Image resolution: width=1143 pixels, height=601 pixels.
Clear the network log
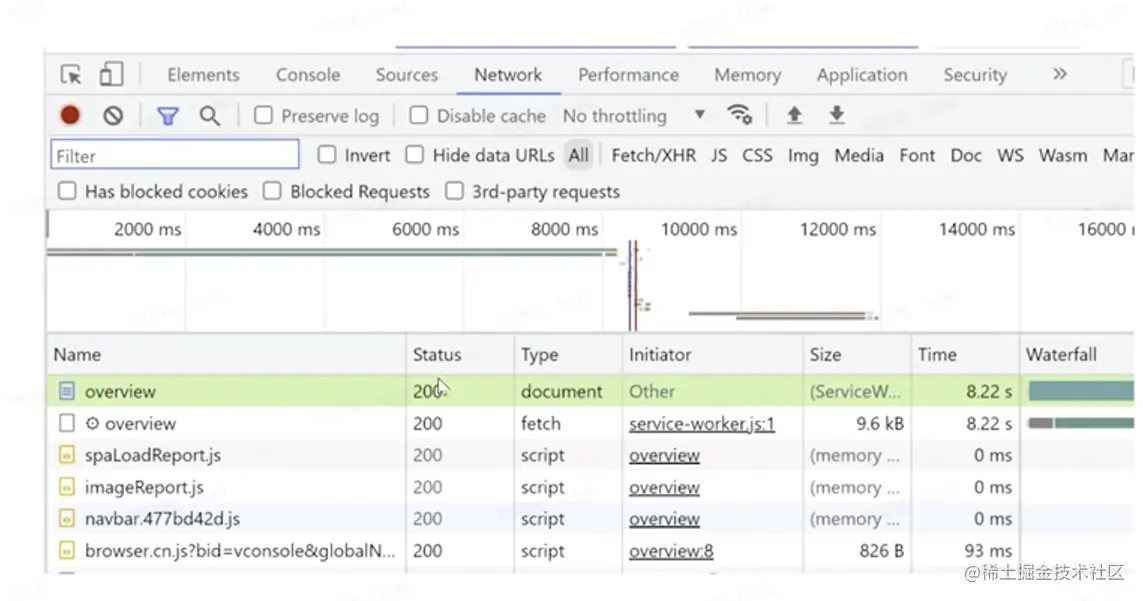point(113,116)
